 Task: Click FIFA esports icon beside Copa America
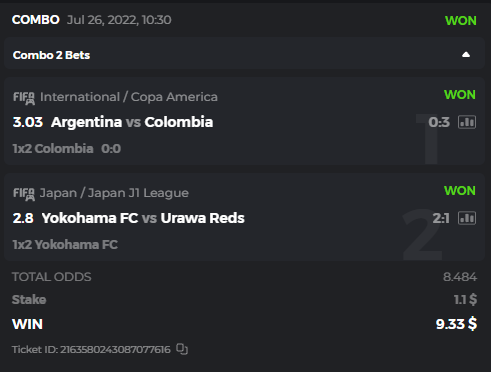24,98
